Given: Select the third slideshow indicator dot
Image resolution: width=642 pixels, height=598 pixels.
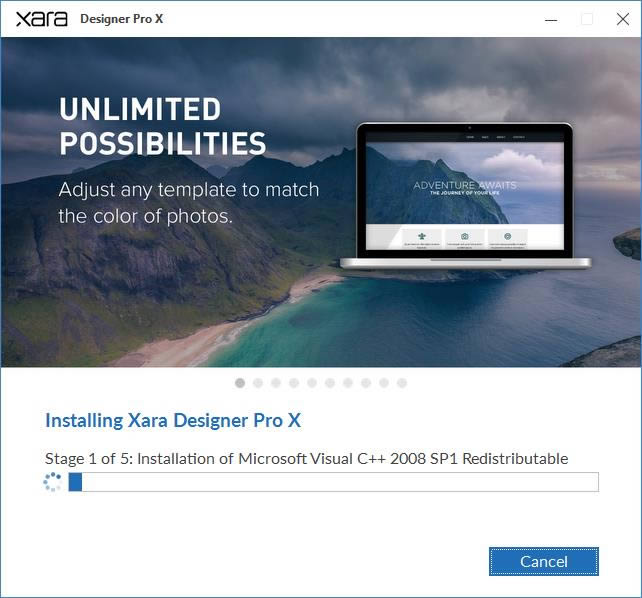Looking at the screenshot, I should 276,383.
